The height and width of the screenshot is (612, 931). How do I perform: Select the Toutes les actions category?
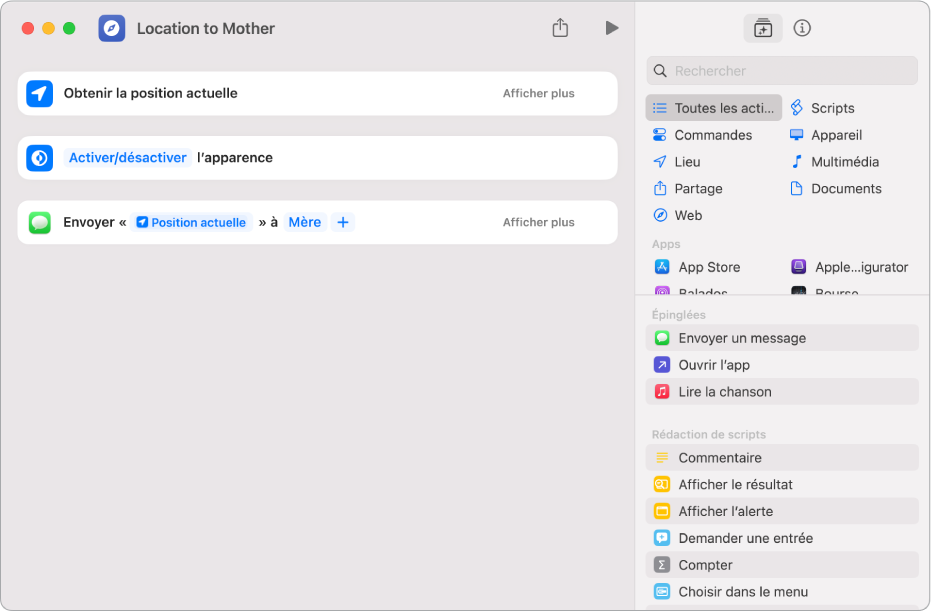714,108
